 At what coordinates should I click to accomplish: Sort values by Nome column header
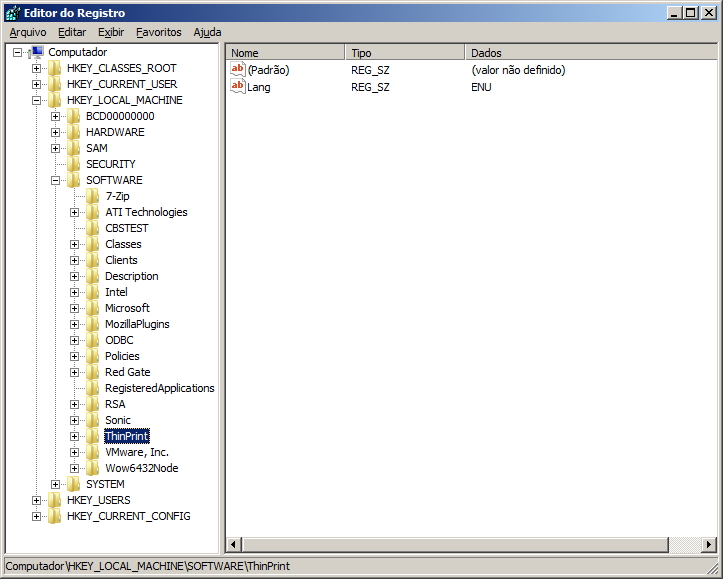point(285,53)
